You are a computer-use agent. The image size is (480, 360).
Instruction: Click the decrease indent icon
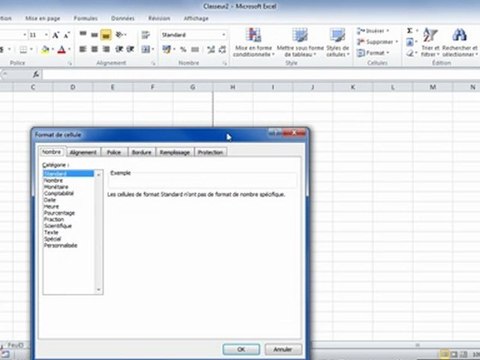(119, 49)
